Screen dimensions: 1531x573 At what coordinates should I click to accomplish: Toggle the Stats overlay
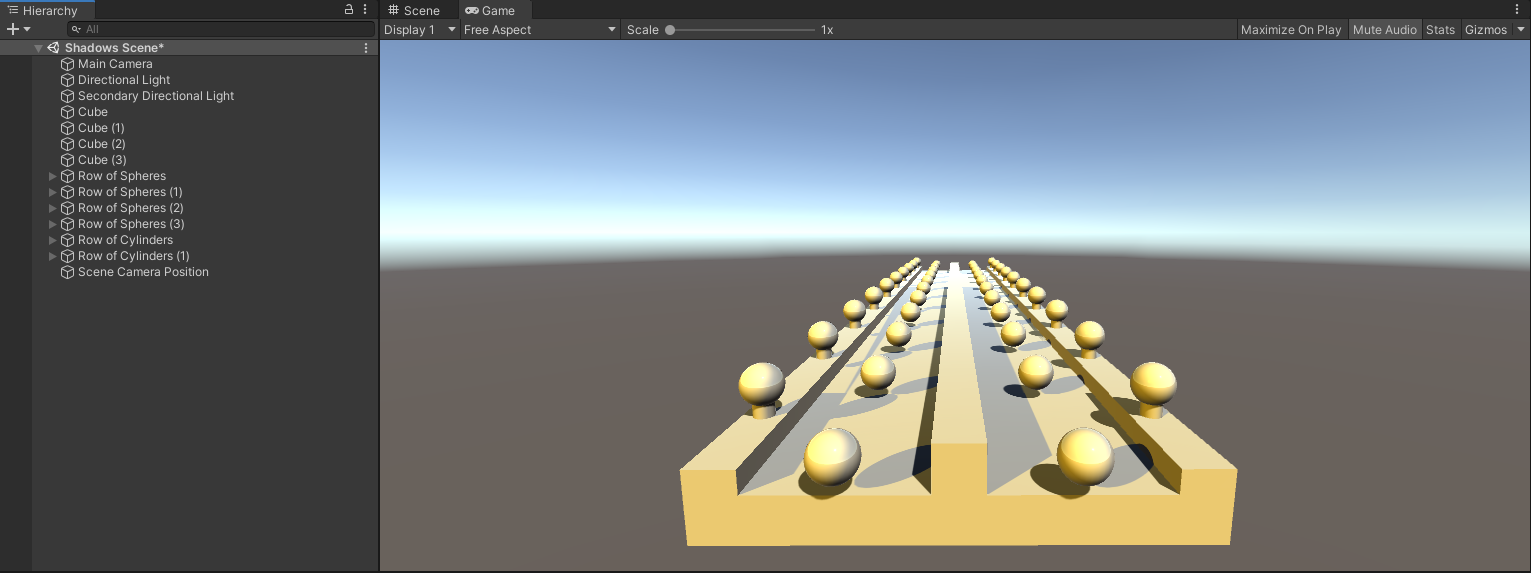coord(1441,30)
